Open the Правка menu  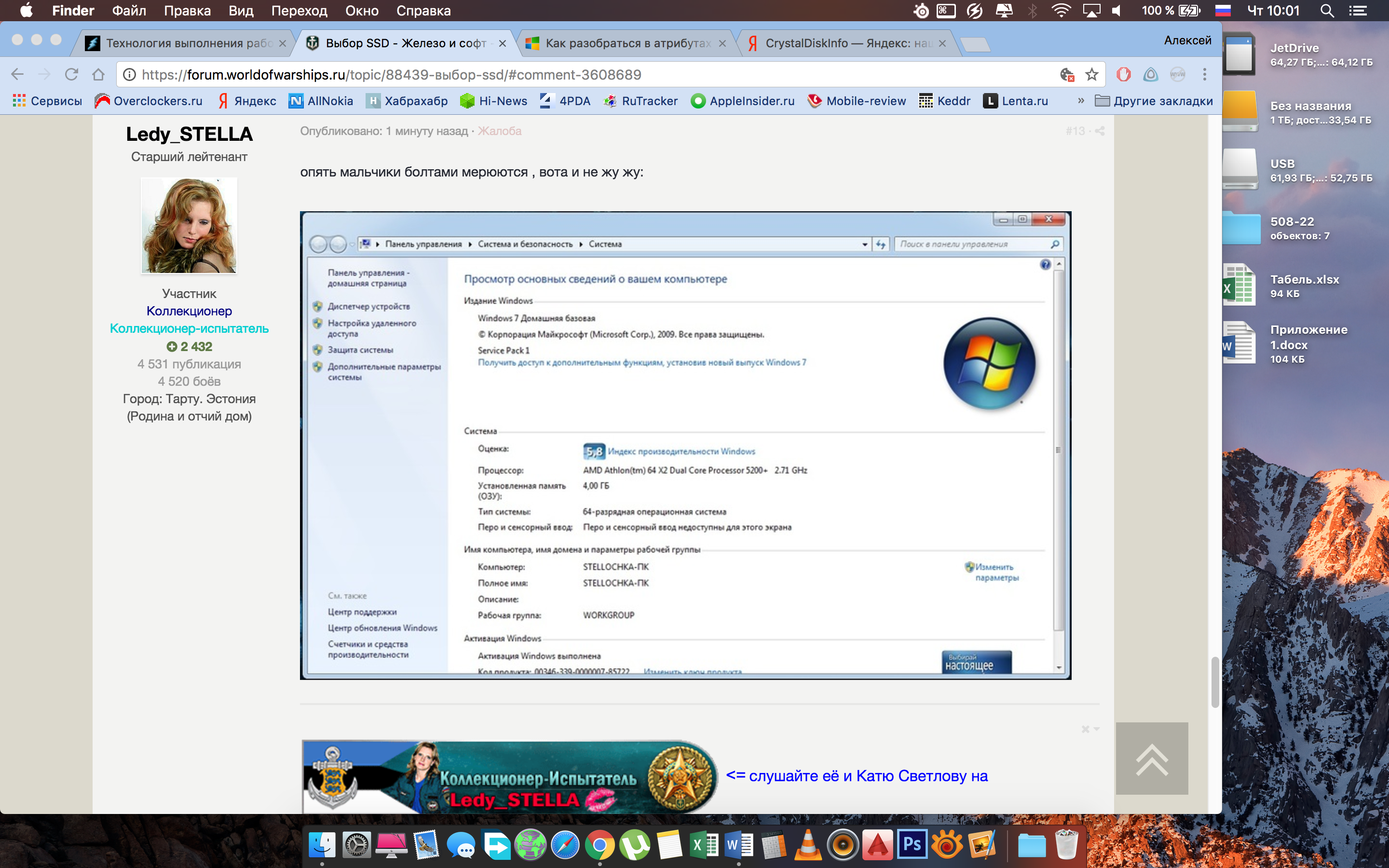187,10
